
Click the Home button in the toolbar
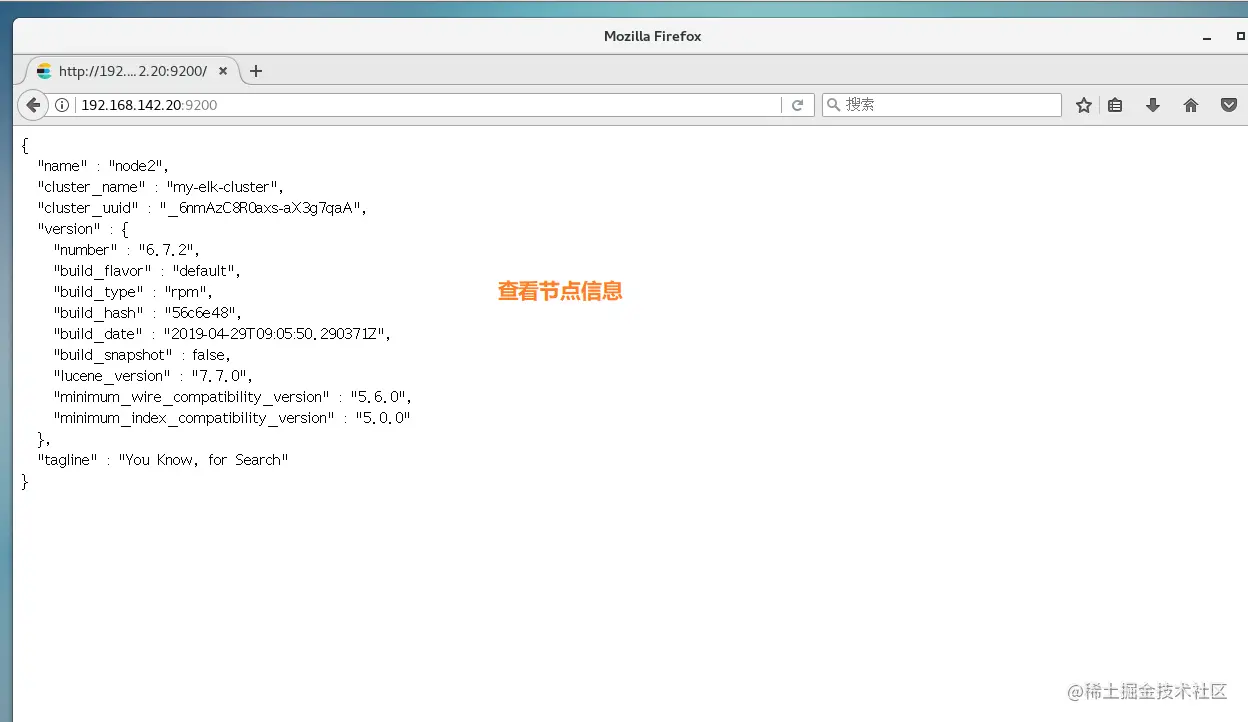[1190, 104]
